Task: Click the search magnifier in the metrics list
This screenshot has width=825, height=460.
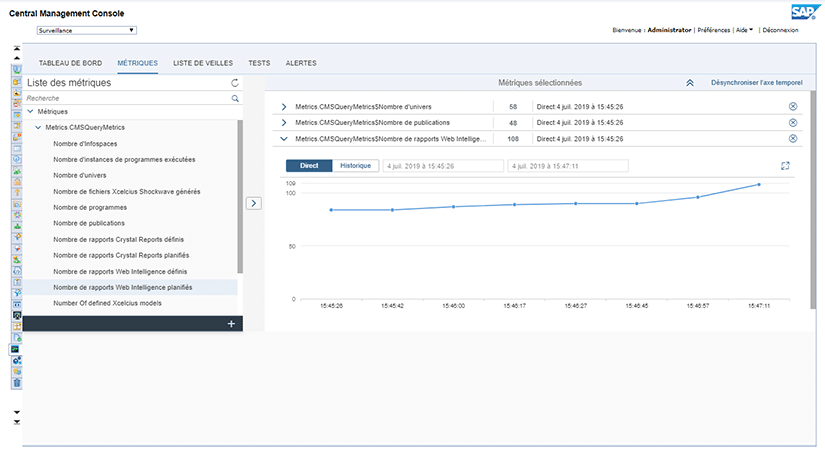Action: click(x=235, y=98)
